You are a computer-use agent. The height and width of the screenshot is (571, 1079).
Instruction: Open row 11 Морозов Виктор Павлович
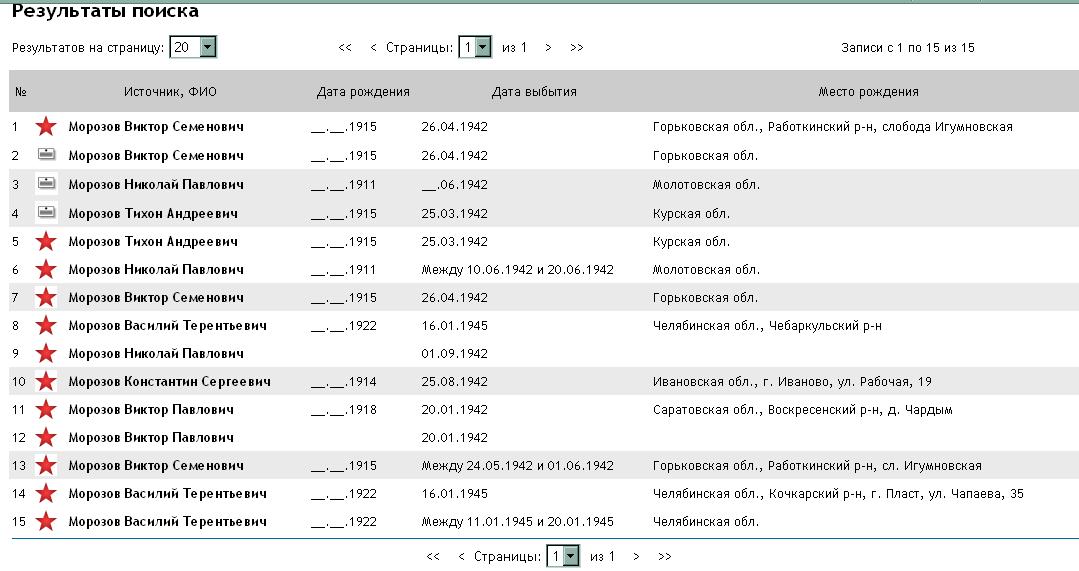(151, 410)
